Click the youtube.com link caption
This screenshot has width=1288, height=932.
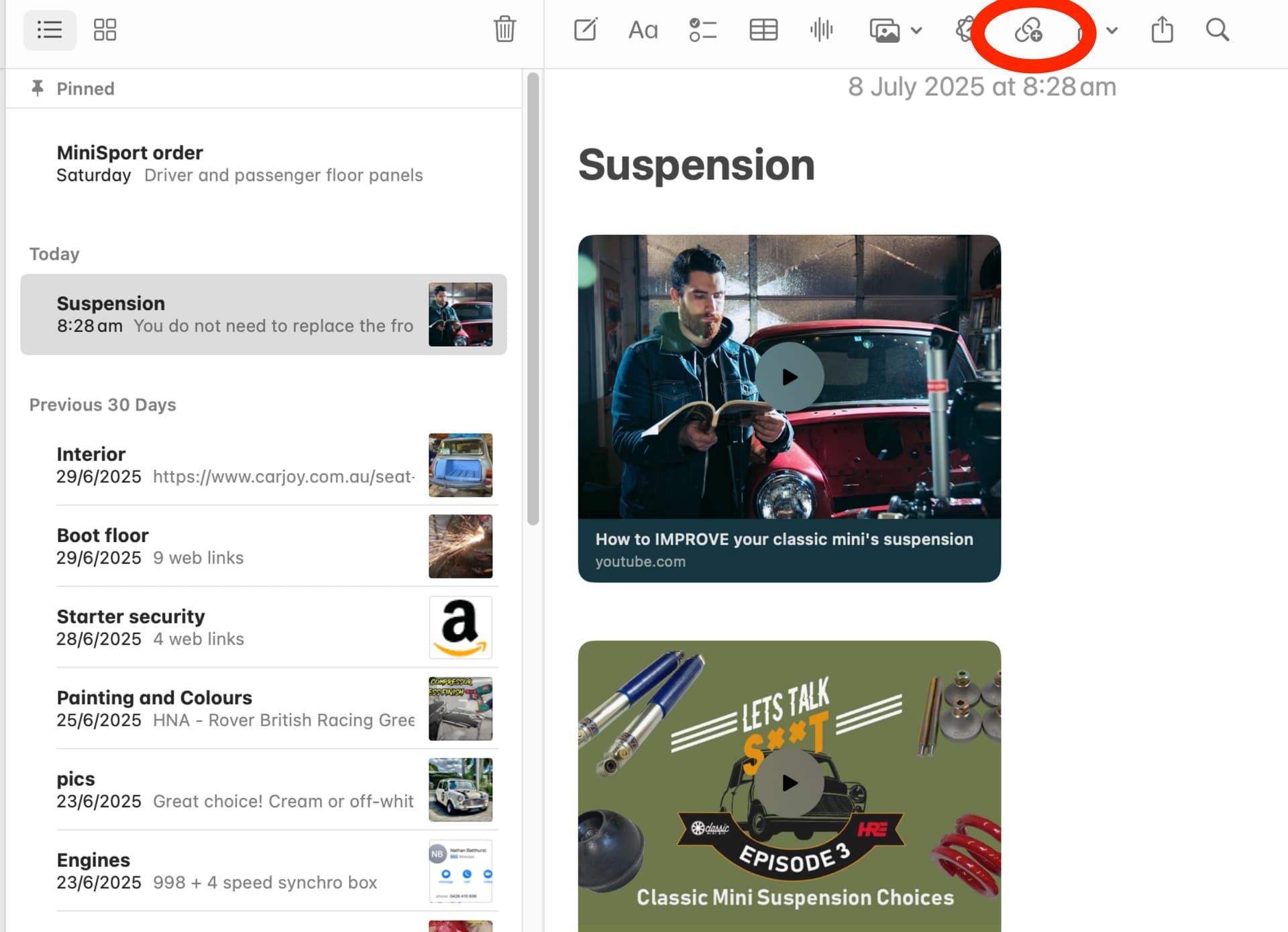coord(640,562)
